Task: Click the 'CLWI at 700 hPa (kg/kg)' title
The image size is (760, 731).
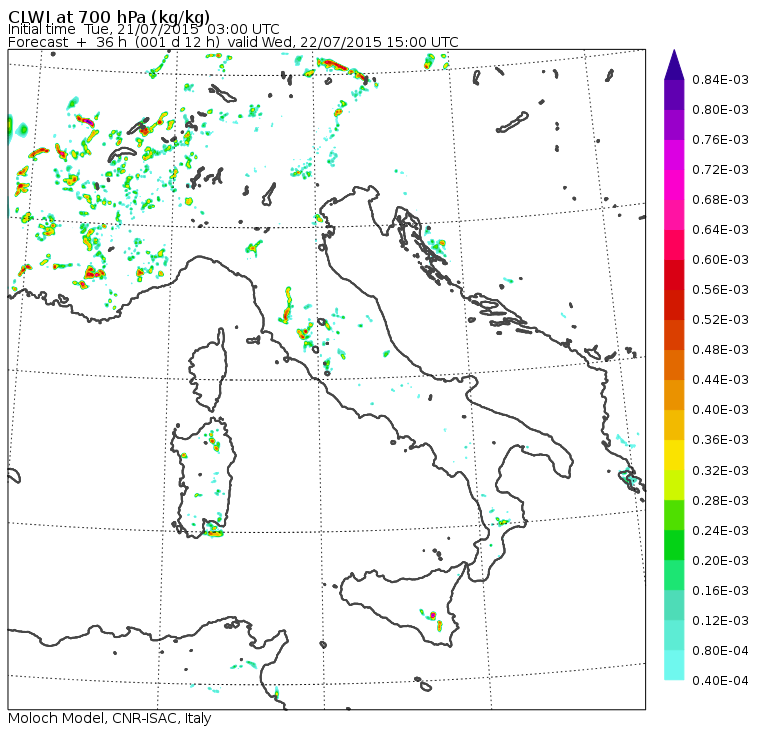Action: [109, 16]
